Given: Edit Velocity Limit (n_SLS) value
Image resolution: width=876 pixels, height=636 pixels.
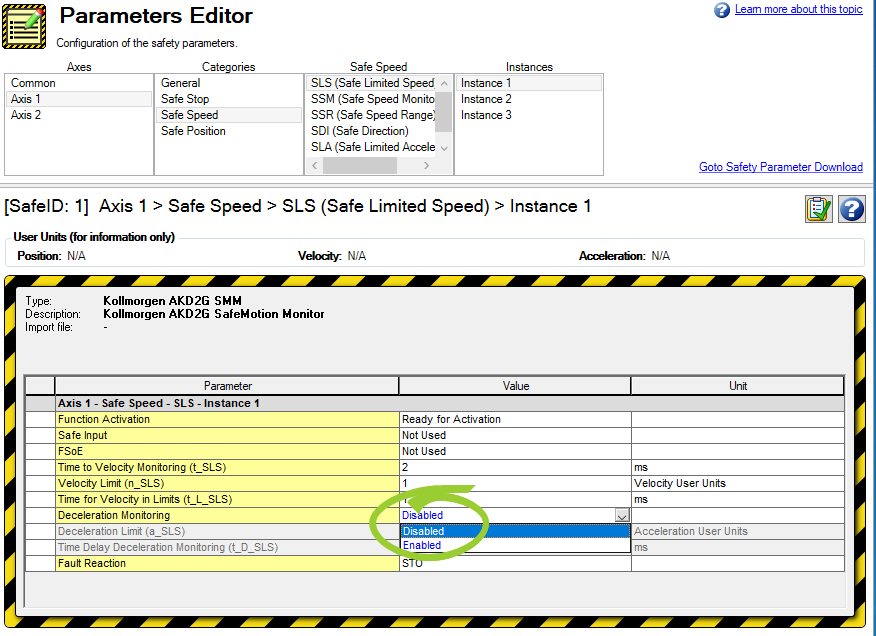Looking at the screenshot, I should [x=515, y=483].
